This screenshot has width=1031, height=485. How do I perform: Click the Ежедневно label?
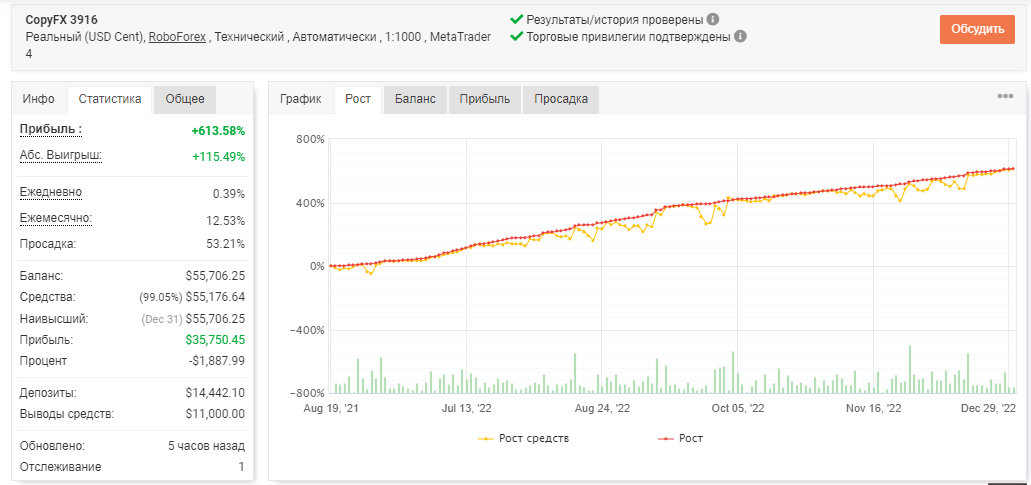[51, 192]
